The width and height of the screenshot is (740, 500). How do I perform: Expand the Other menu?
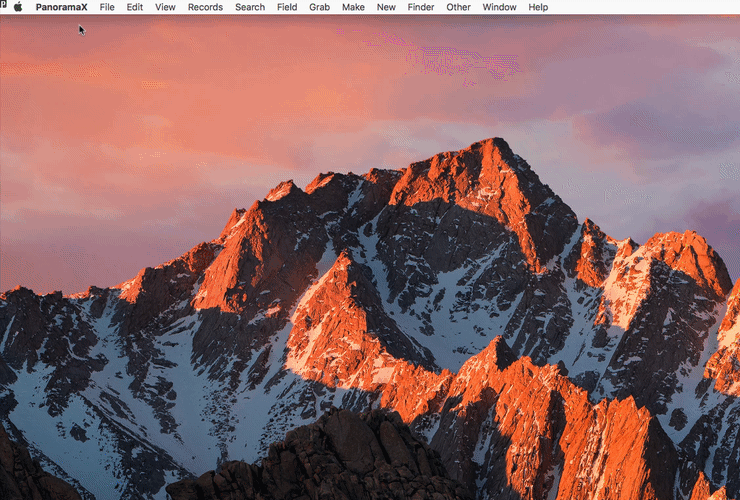coord(458,7)
